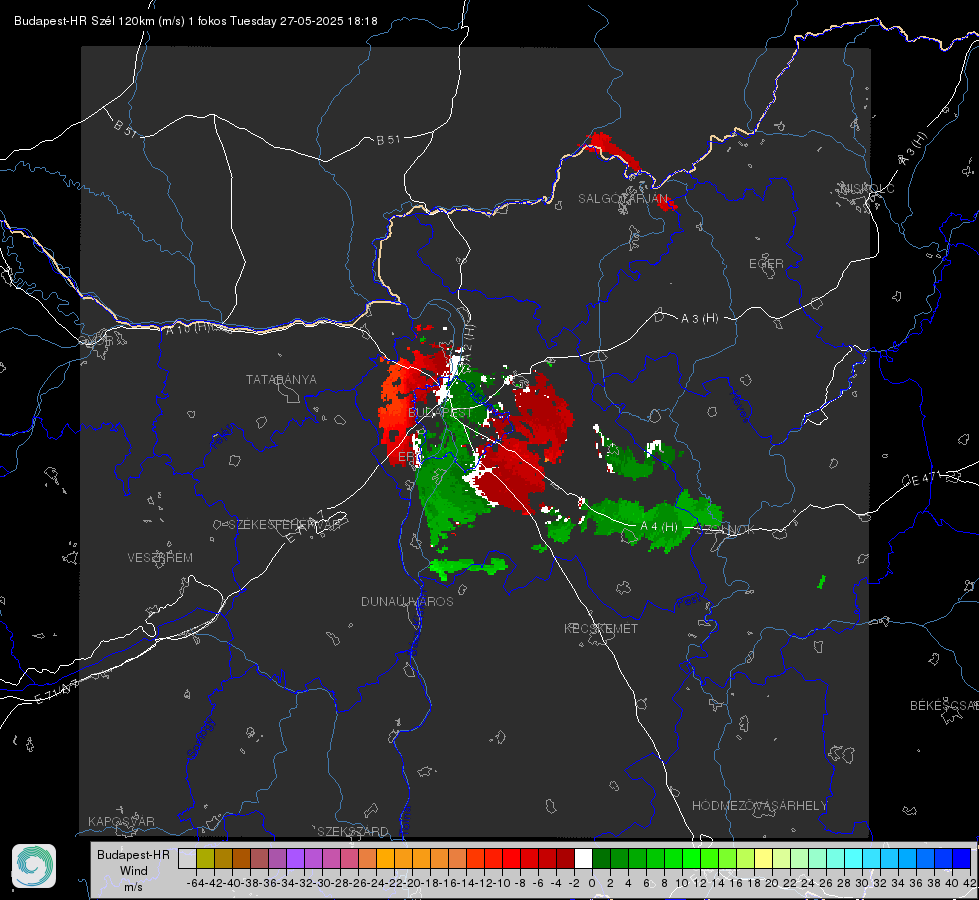Select the KECSKEMÉT city label
Screen dimensions: 979x900
[x=601, y=628]
